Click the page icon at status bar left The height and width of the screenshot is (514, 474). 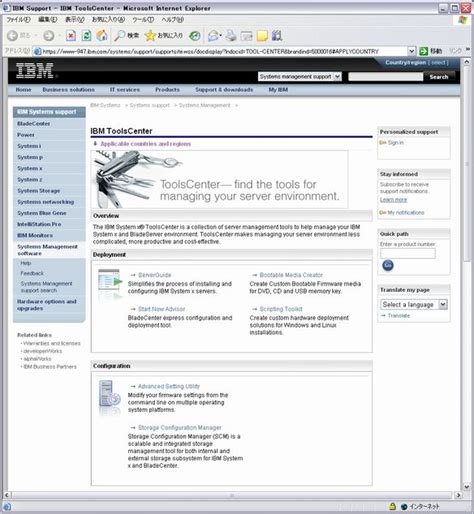(7, 507)
